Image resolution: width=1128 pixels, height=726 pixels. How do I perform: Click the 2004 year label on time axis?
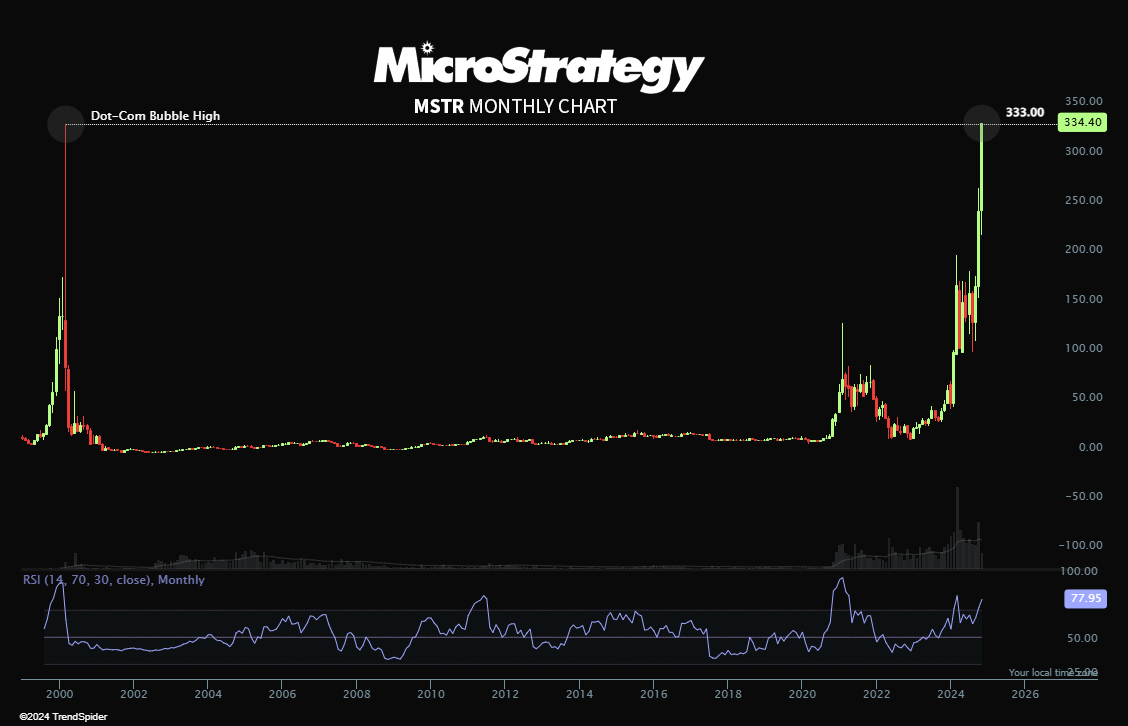(208, 694)
